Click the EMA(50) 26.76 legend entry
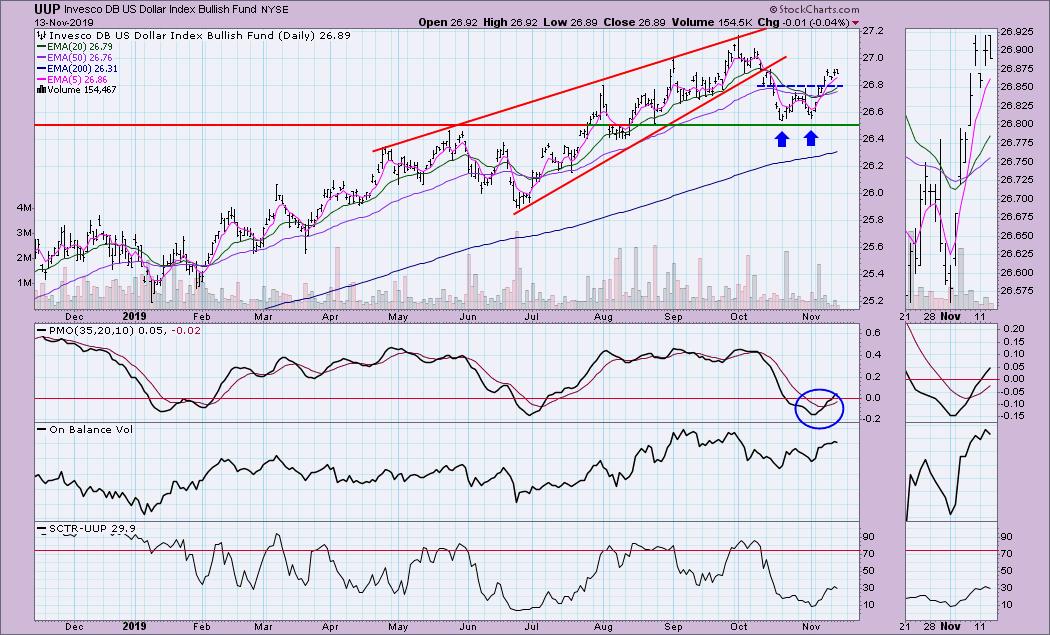The height and width of the screenshot is (635, 1050). click(x=80, y=58)
